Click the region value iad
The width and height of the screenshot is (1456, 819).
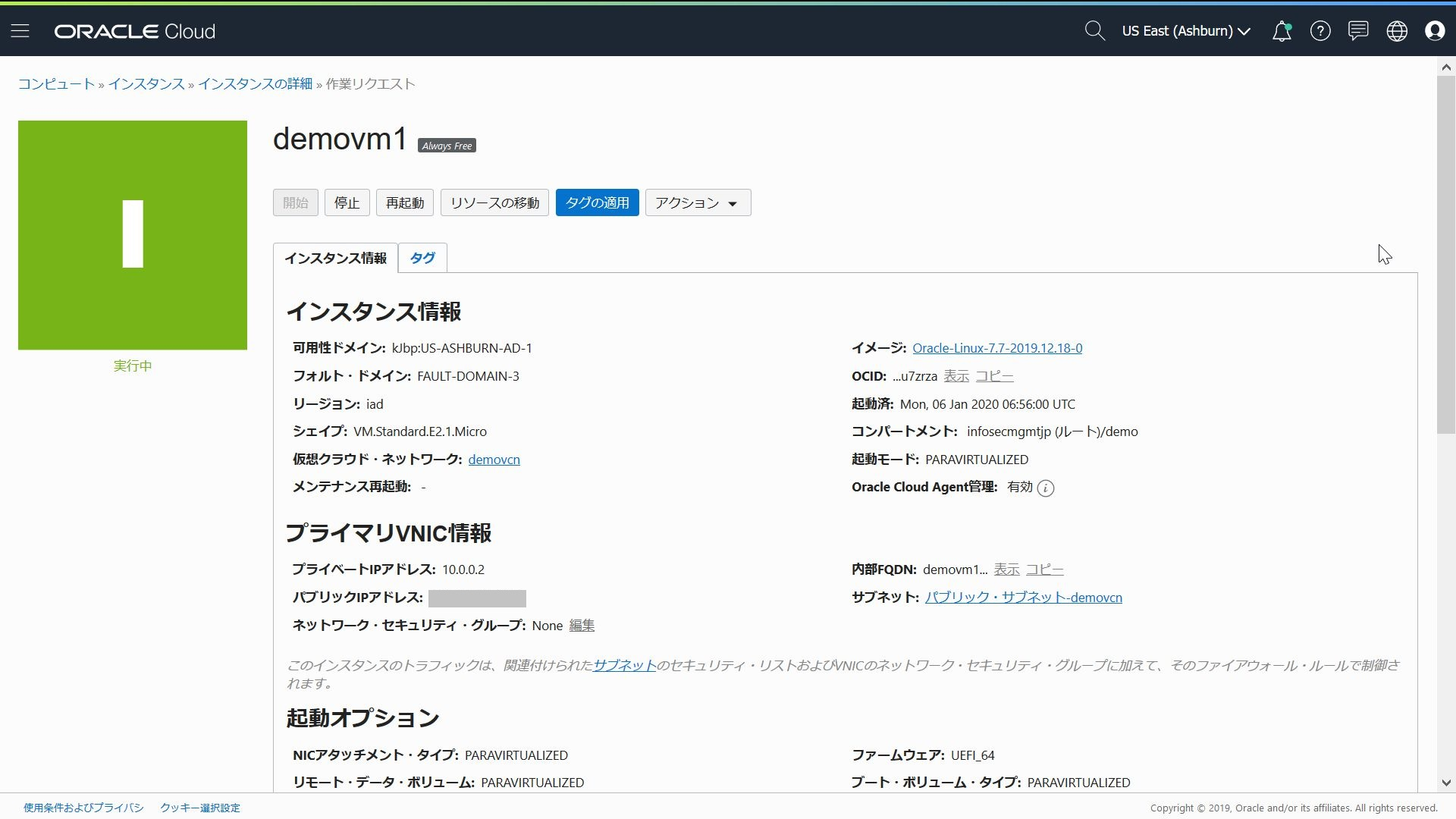(x=375, y=404)
